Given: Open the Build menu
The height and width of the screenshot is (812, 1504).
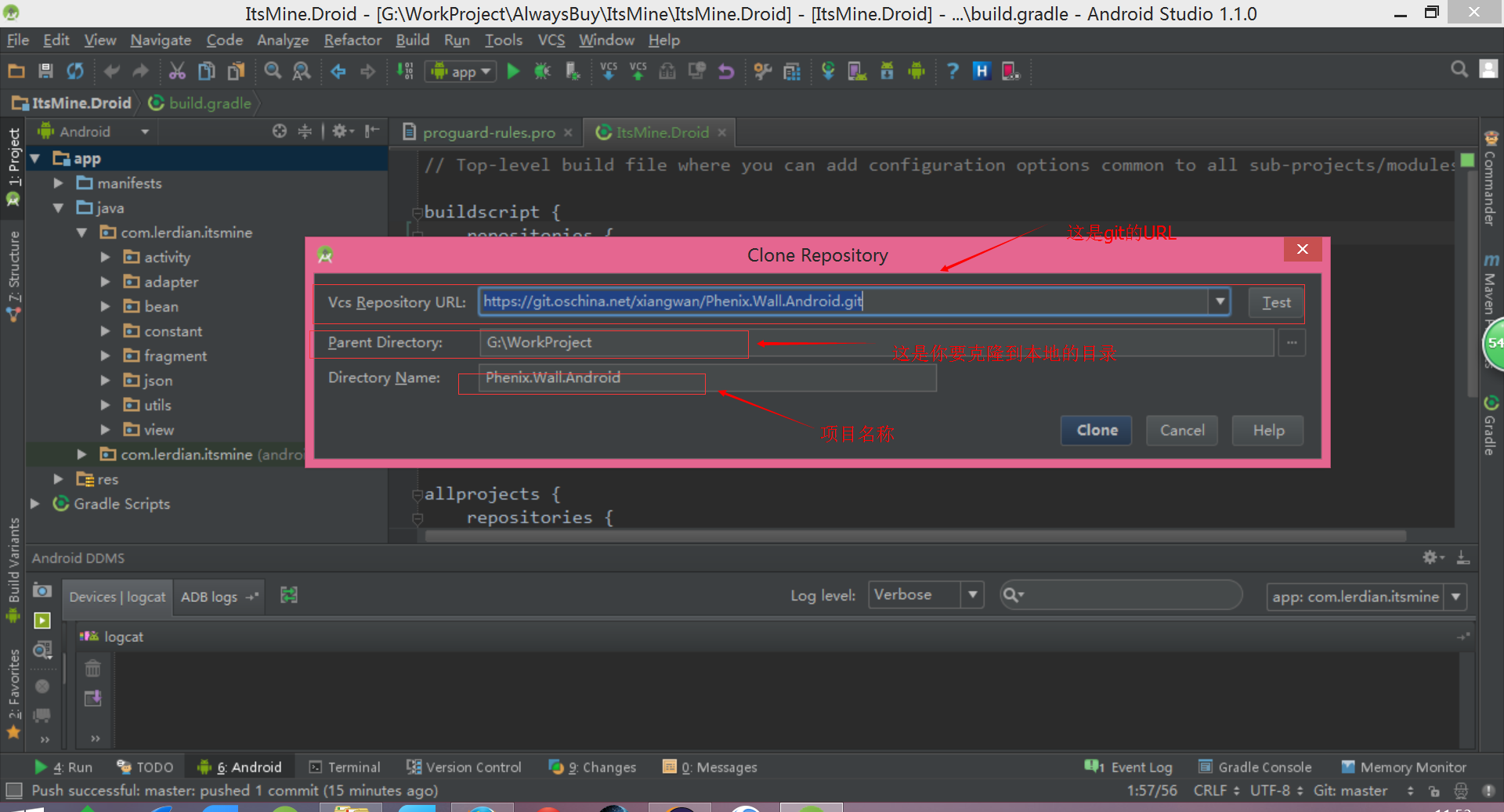Looking at the screenshot, I should point(412,40).
